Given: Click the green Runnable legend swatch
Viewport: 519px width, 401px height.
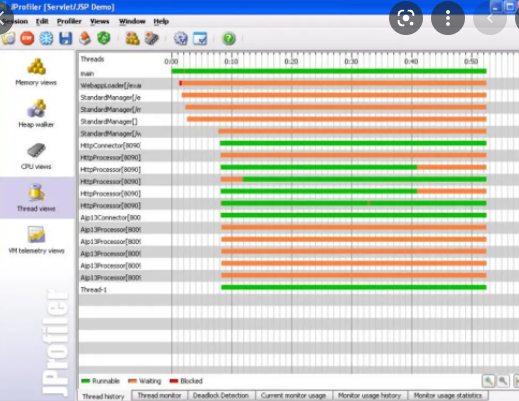Looking at the screenshot, I should click(x=86, y=381).
